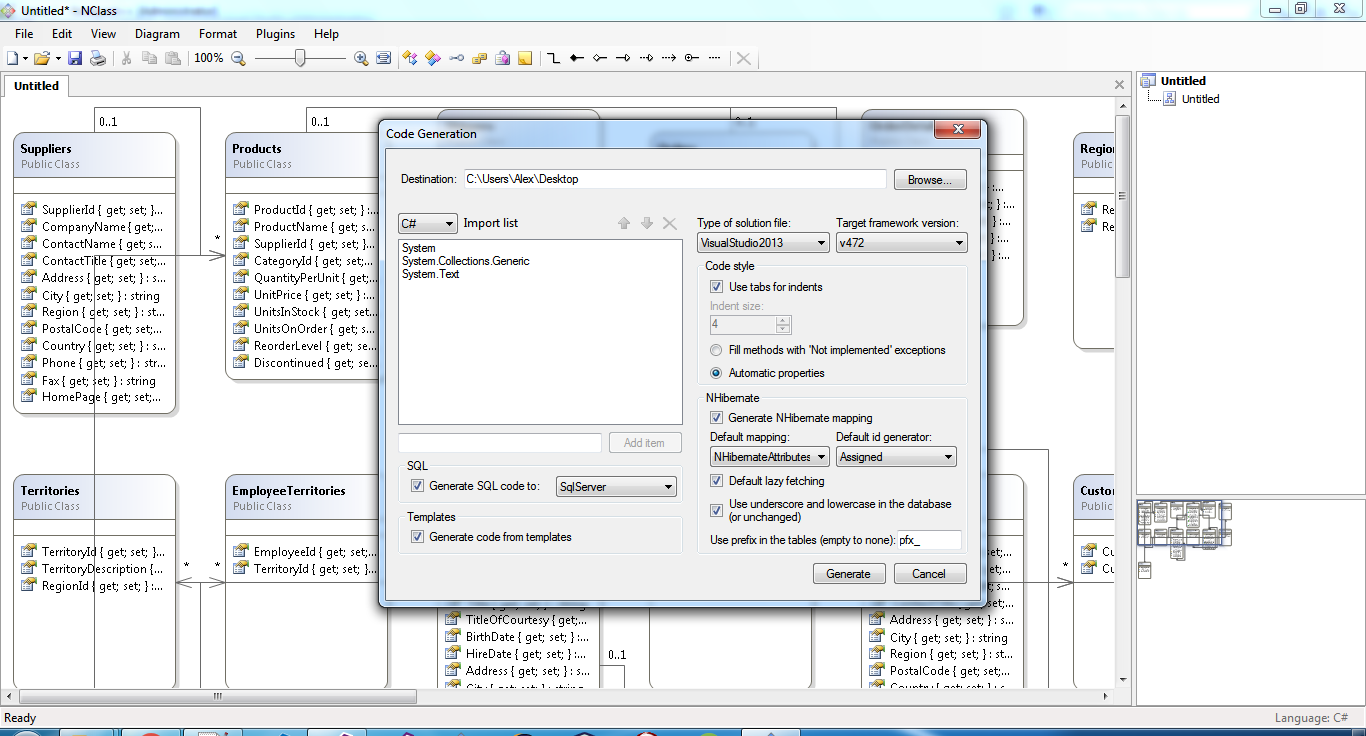1366x736 pixels.
Task: Open the NHibernateAttributes default mapping dropdown
Action: tap(769, 457)
